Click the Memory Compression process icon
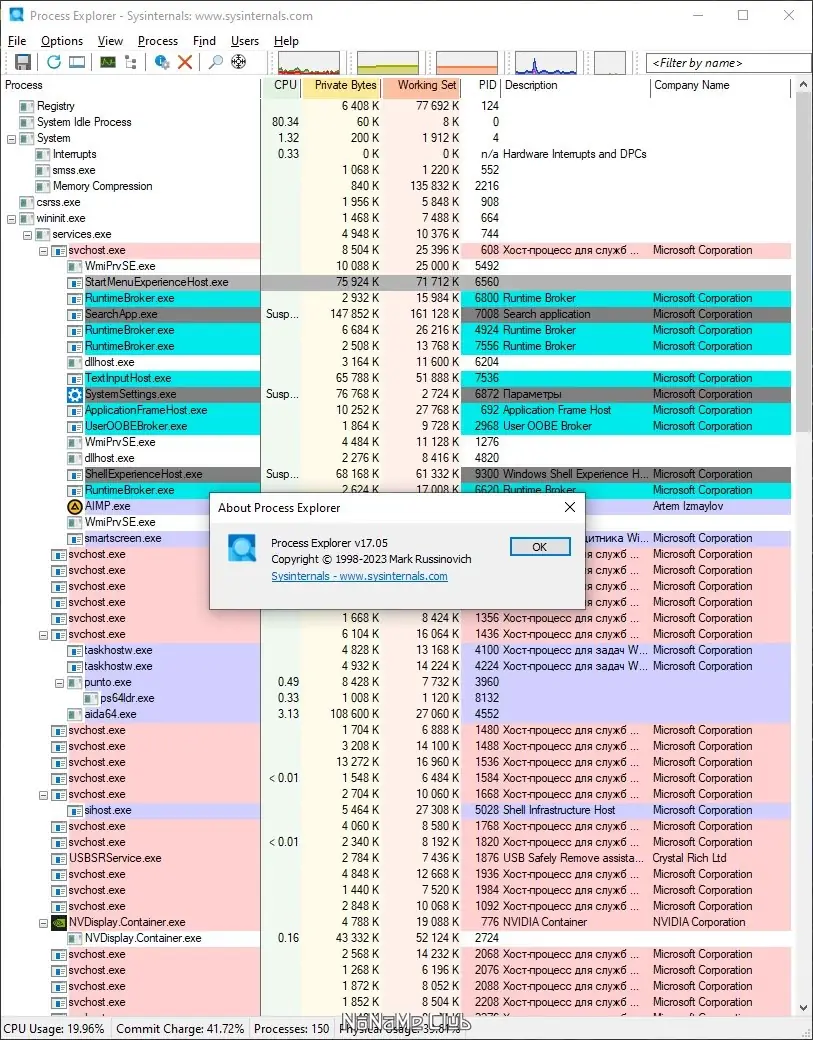 [x=42, y=186]
